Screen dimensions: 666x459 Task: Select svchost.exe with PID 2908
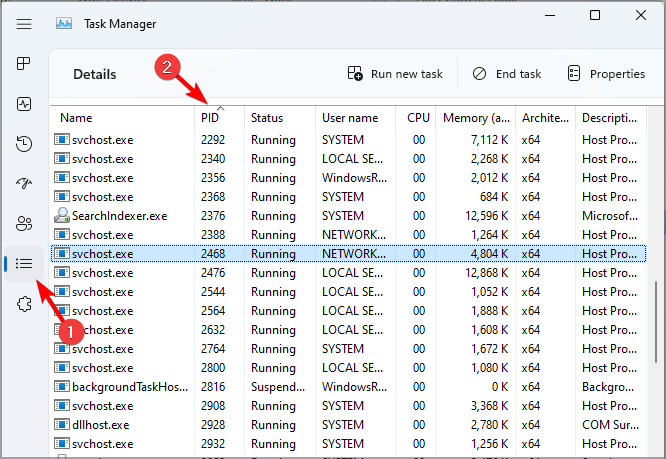(348, 406)
